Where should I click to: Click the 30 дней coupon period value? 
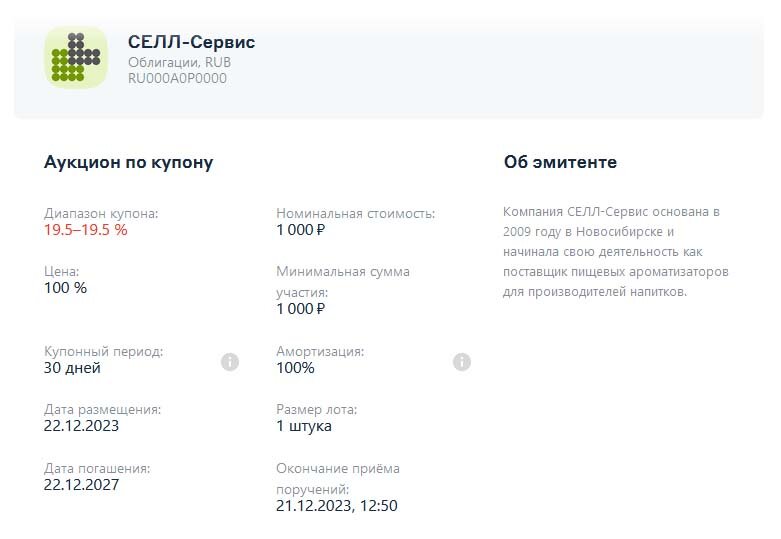coord(72,368)
